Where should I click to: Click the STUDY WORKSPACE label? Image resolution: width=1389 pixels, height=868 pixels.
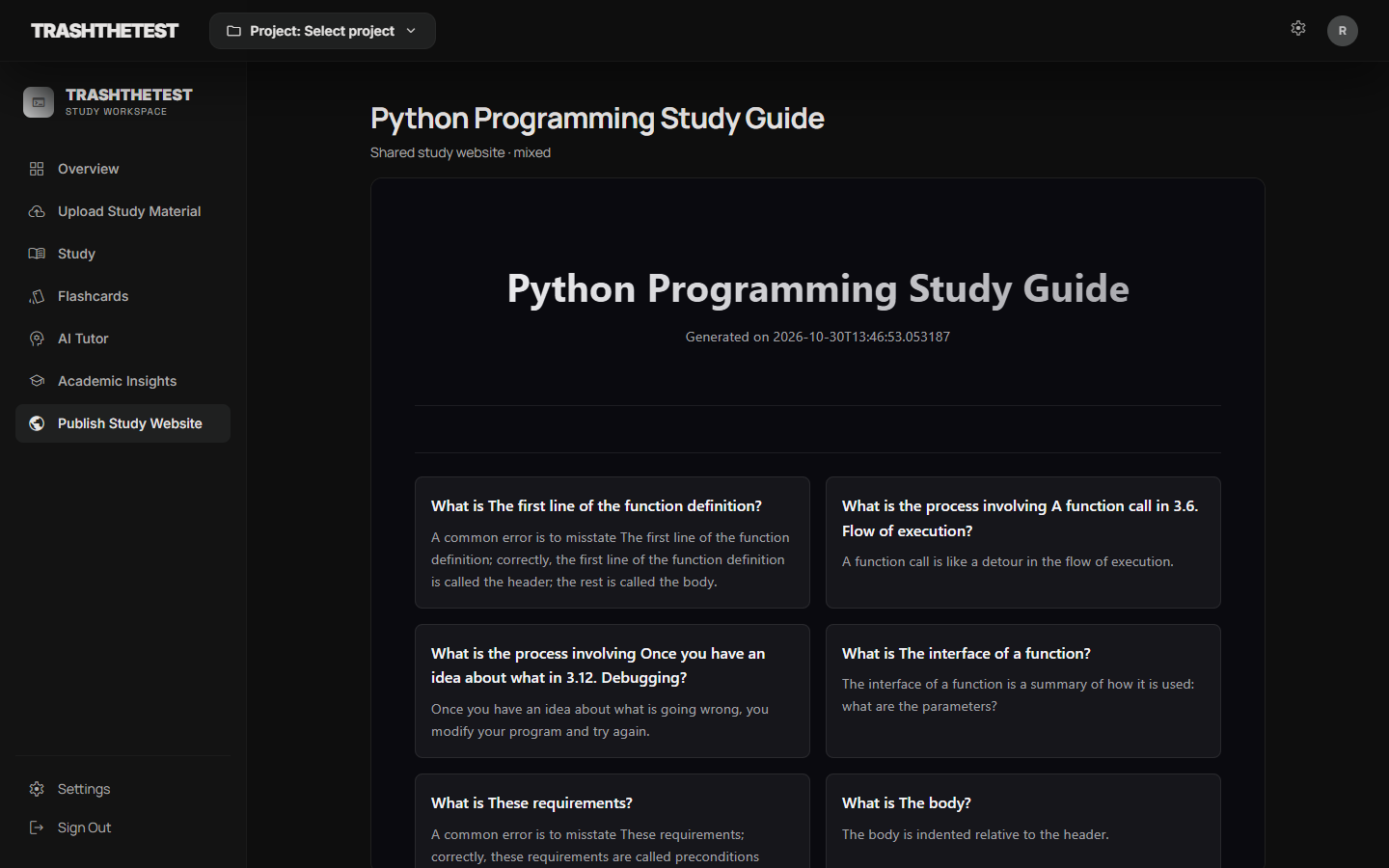coord(116,112)
